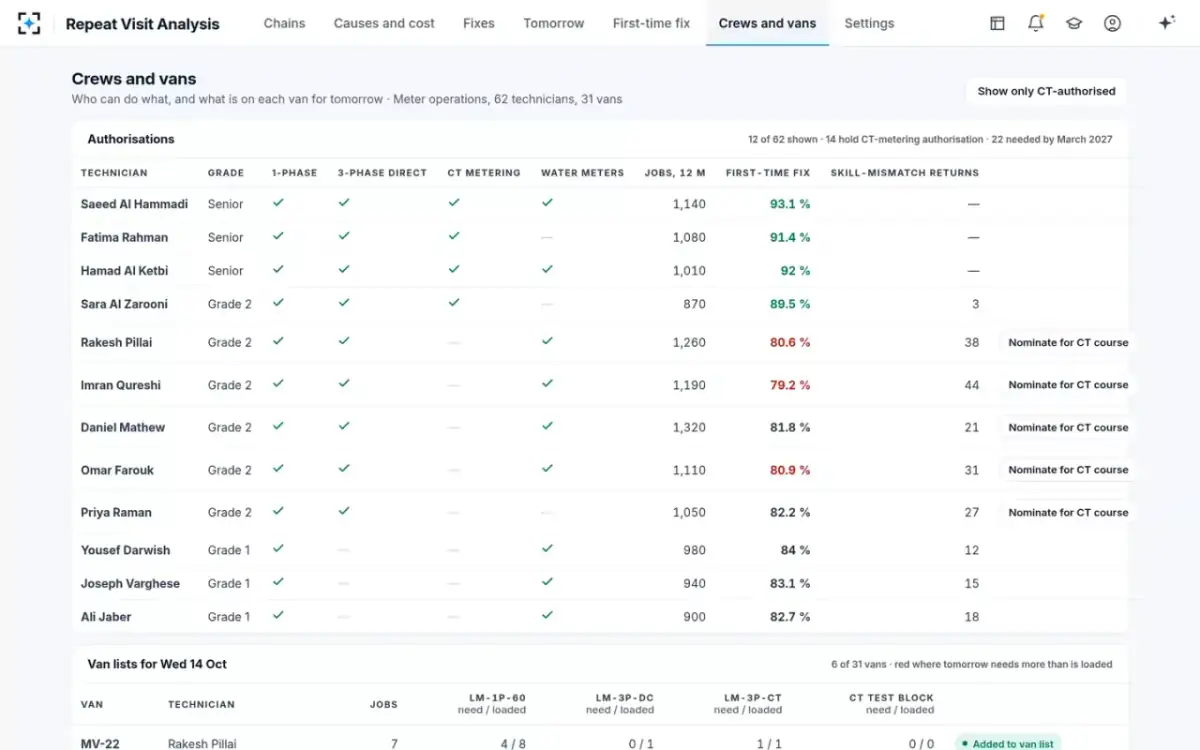Screen dimensions: 1200x750
Task: Nominate Priya Raman for CT course
Action: click(x=1068, y=512)
